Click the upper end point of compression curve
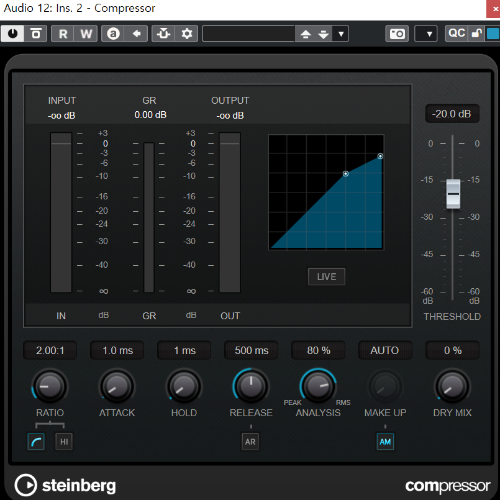This screenshot has height=500, width=500. coord(380,156)
